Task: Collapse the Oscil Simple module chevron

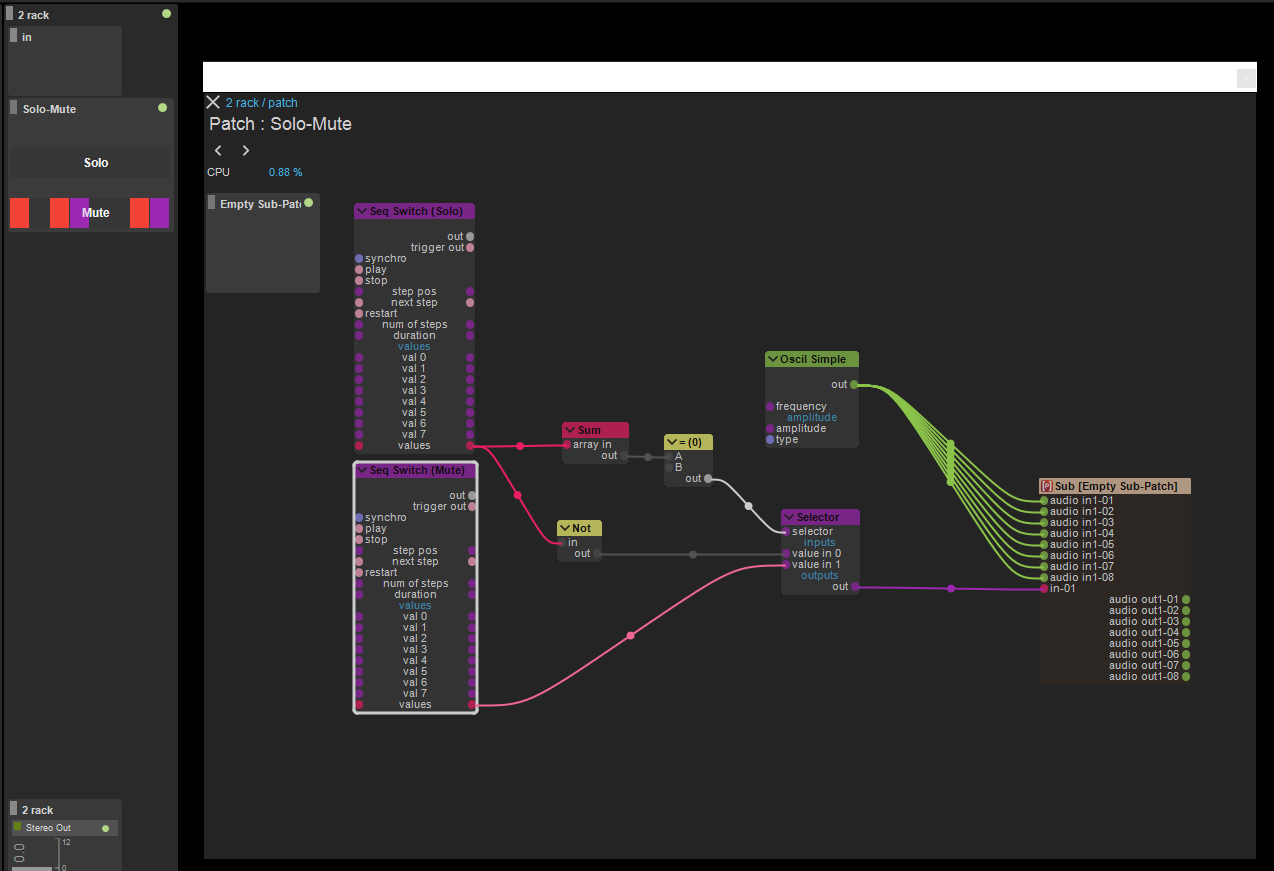Action: 772,360
